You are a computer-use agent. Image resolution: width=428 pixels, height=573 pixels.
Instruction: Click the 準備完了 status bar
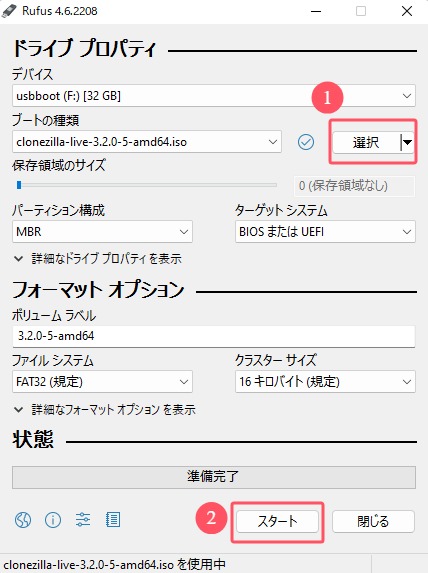214,477
